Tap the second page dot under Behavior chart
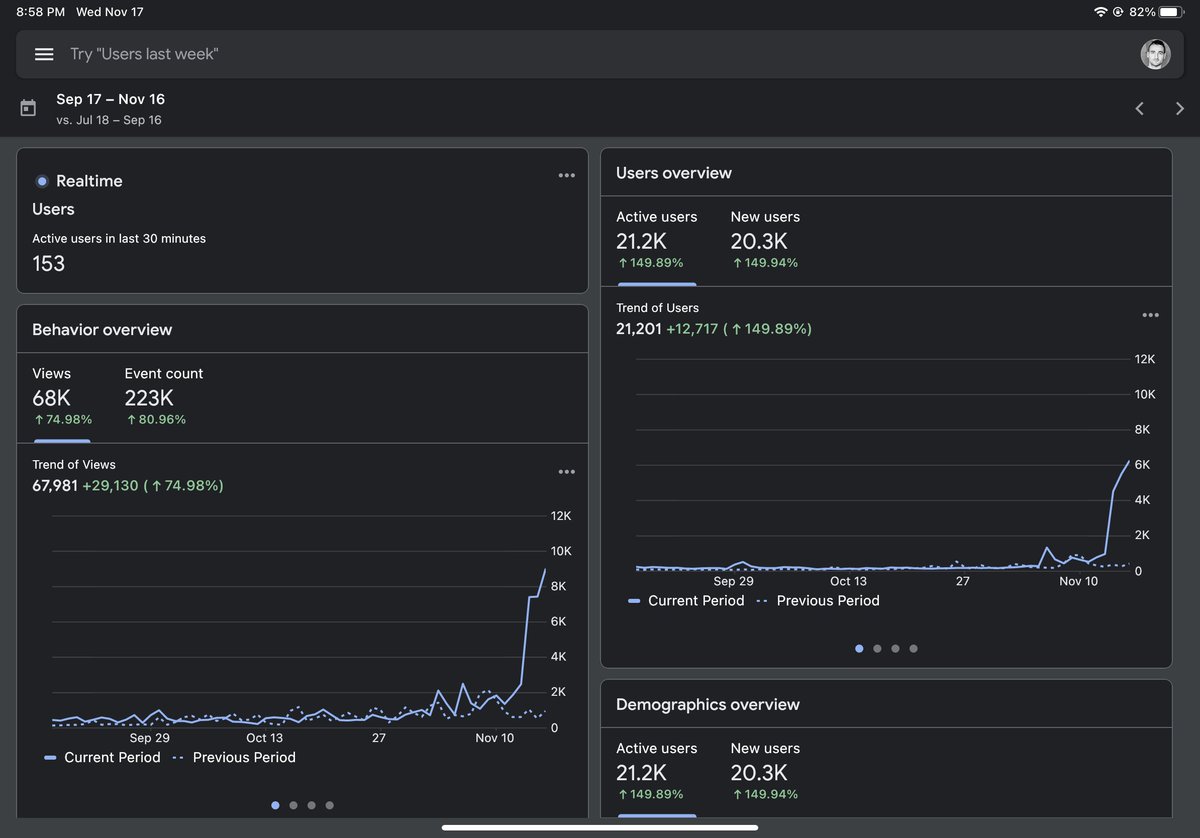The height and width of the screenshot is (838, 1200). click(293, 805)
